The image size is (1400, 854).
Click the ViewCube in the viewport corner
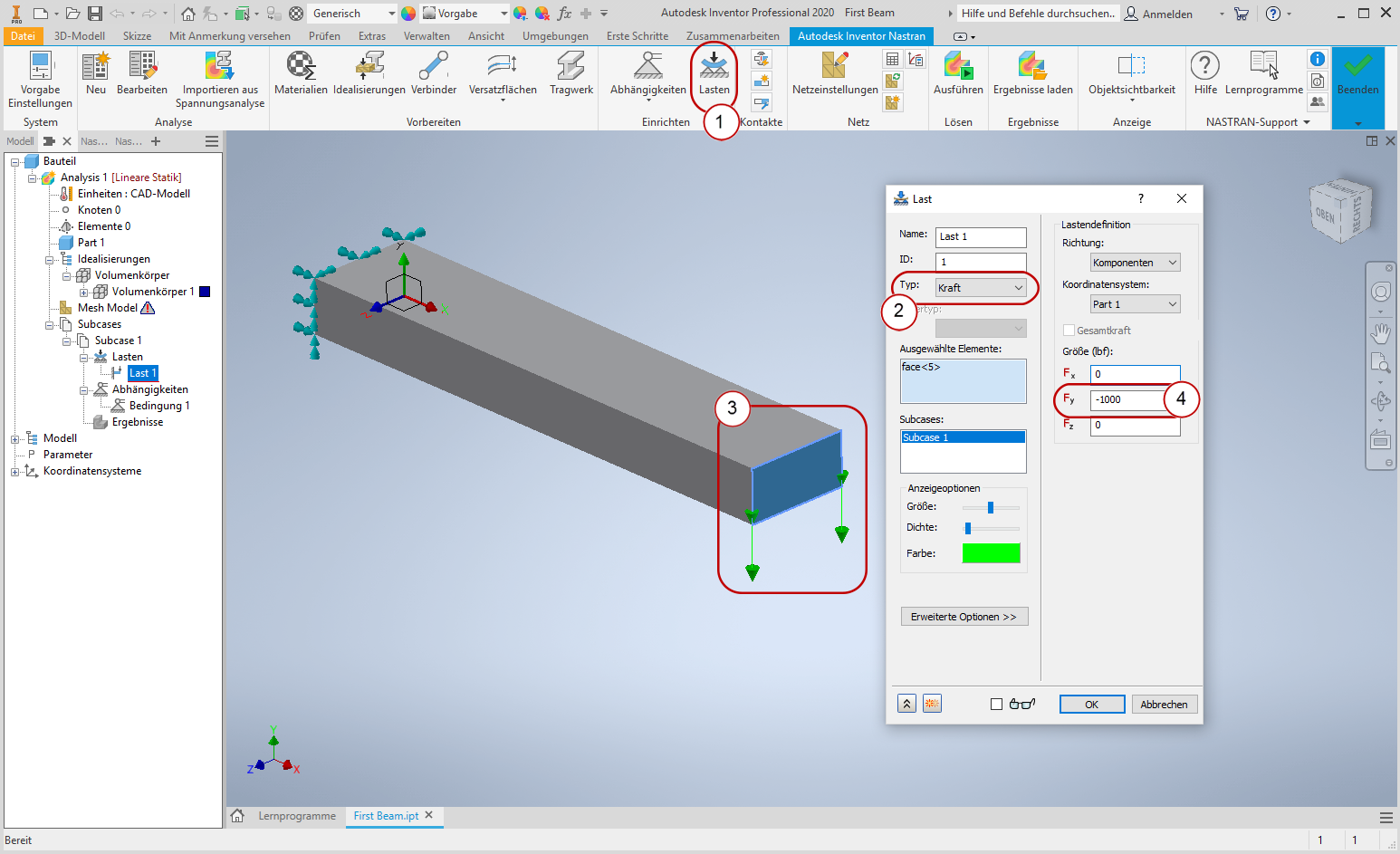pyautogui.click(x=1341, y=211)
